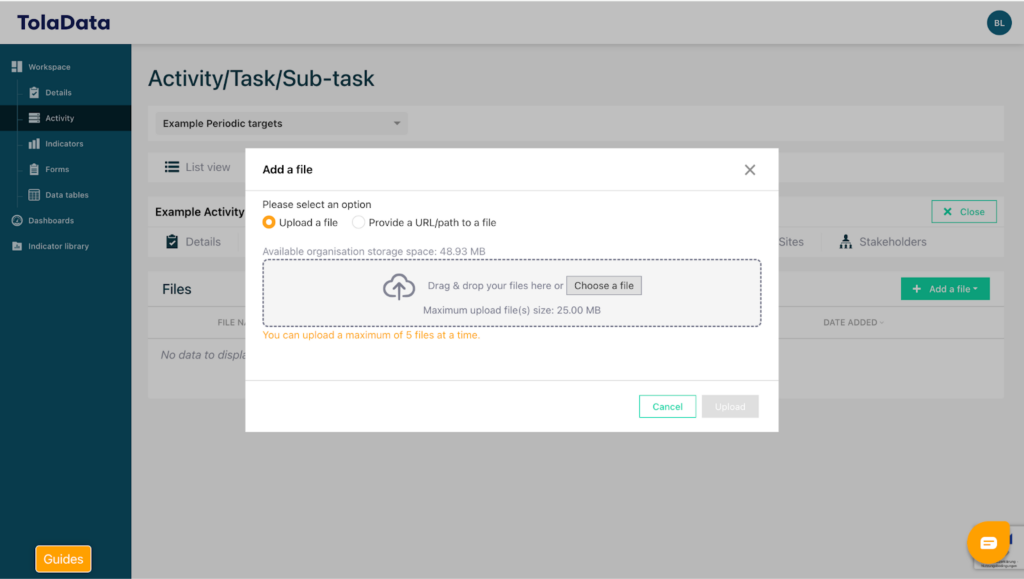Viewport: 1024px width, 579px height.
Task: Open the Activity menu item in sidebar
Action: (59, 118)
